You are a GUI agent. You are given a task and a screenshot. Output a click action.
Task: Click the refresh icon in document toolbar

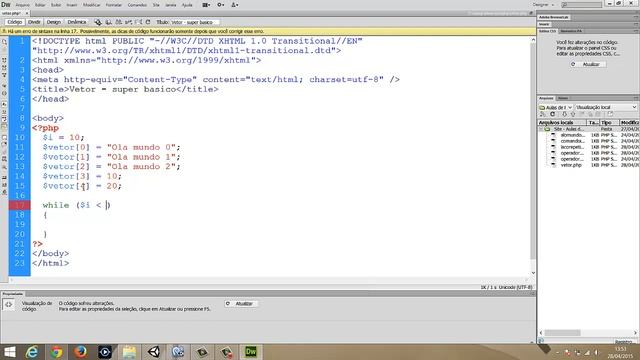(x=148, y=22)
